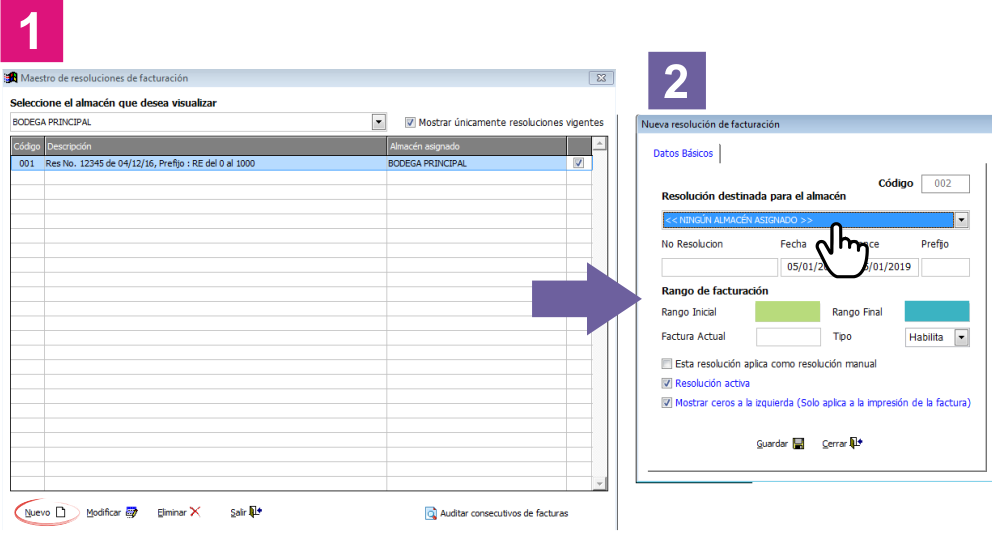Enable Esta resolución aplica como resolución manual

(x=666, y=364)
